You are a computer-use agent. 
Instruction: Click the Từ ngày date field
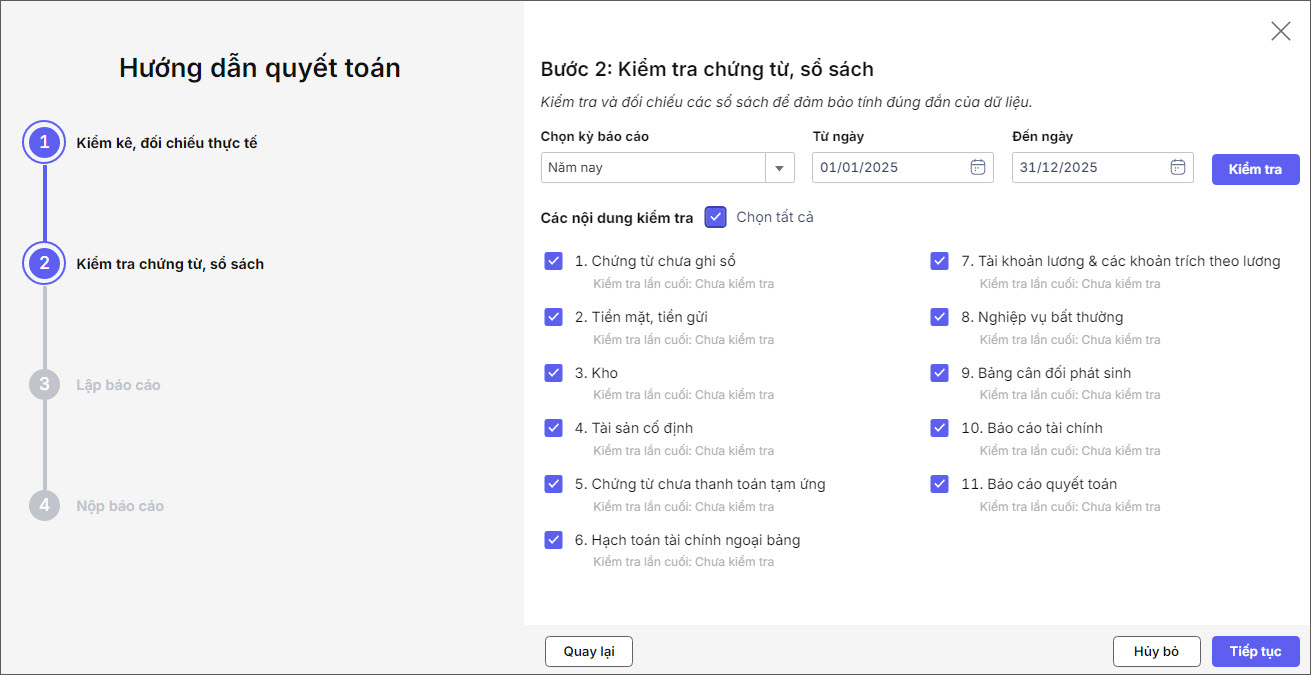tap(890, 168)
